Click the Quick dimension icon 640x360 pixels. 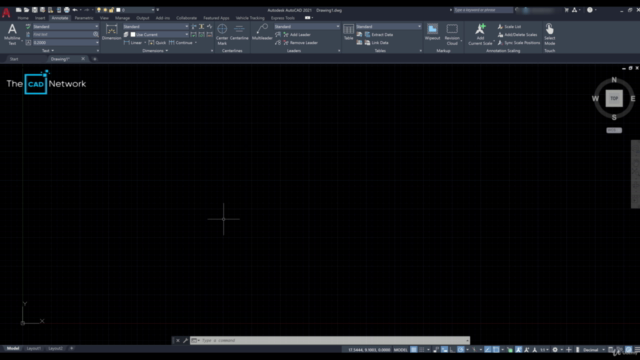pos(151,42)
